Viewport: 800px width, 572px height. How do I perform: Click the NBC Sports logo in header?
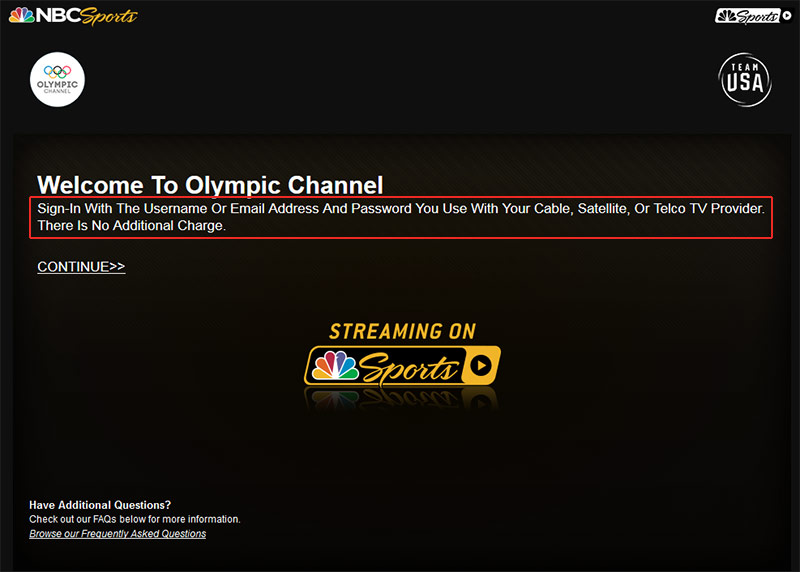73,16
